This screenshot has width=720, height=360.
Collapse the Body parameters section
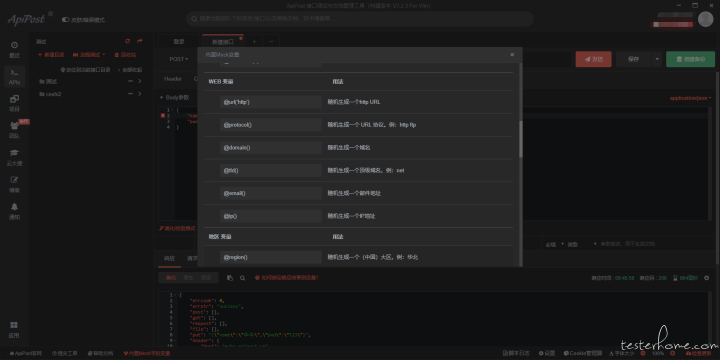[x=161, y=97]
